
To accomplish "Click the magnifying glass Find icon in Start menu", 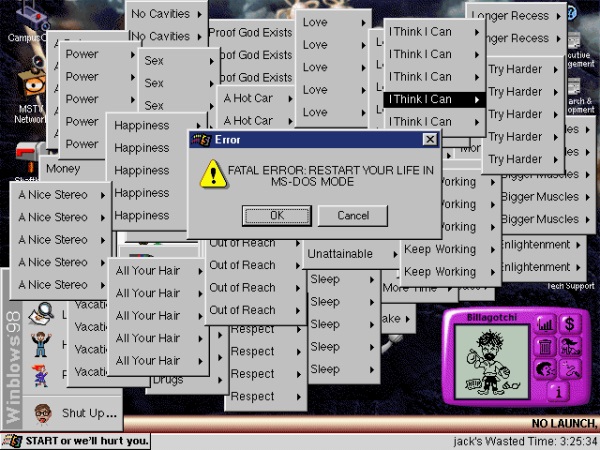I will [41, 314].
